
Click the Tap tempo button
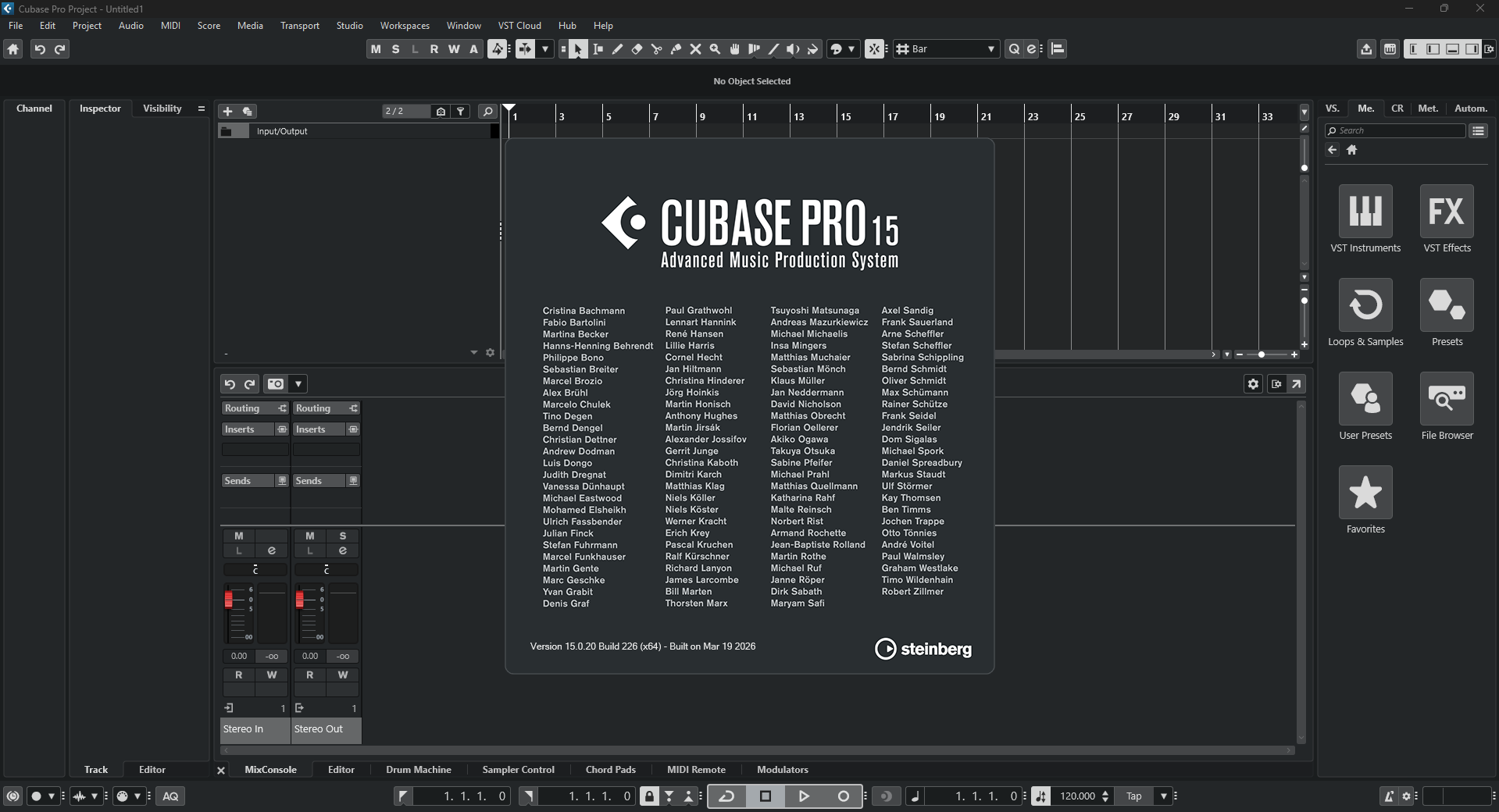(x=1133, y=796)
